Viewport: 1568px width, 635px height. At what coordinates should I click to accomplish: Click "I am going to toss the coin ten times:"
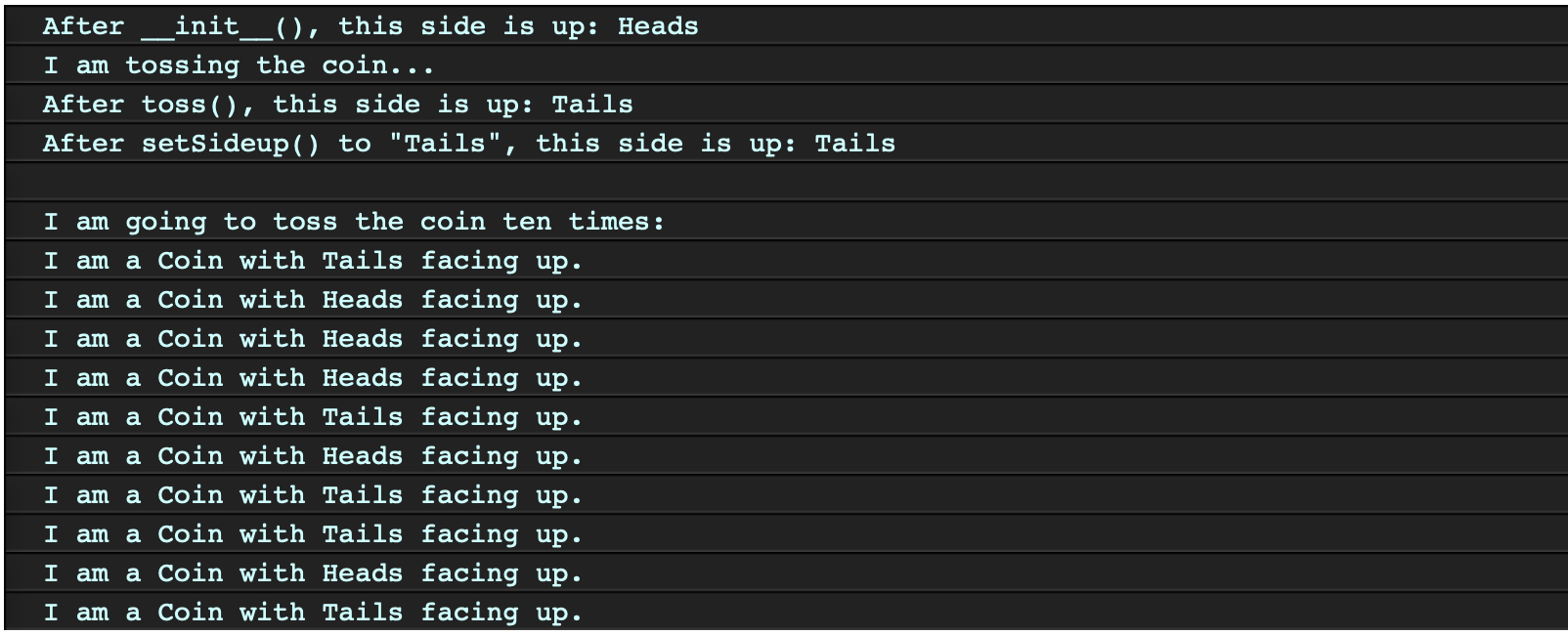[x=354, y=222]
